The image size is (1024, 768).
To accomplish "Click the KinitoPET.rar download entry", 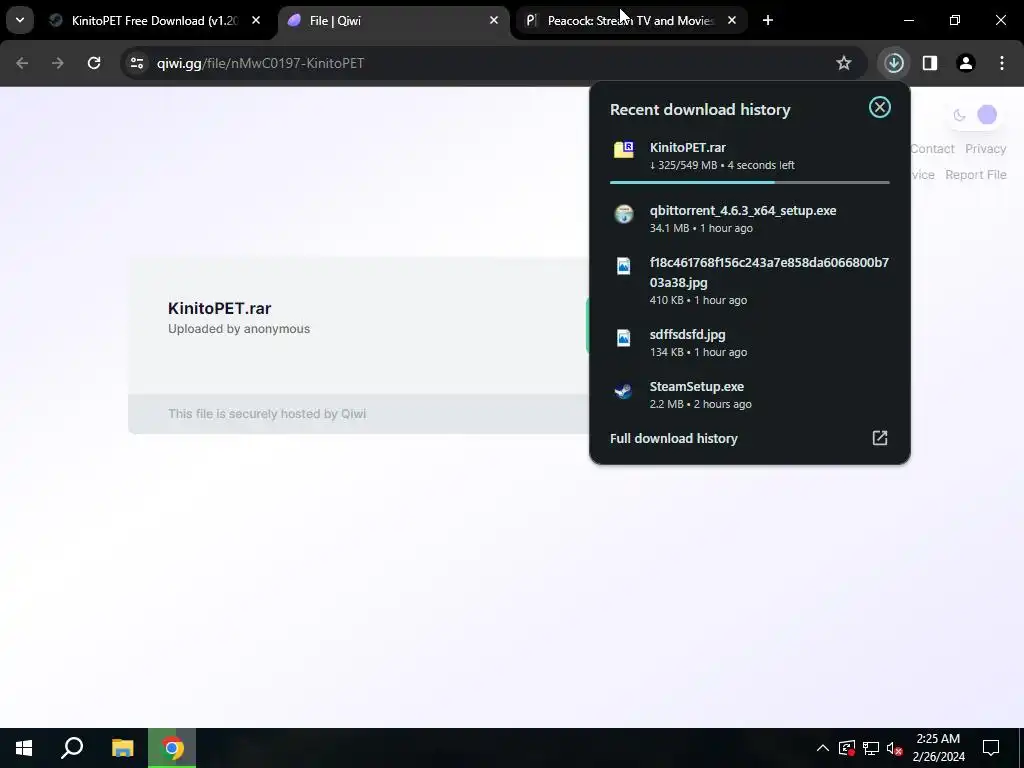I will coord(750,156).
